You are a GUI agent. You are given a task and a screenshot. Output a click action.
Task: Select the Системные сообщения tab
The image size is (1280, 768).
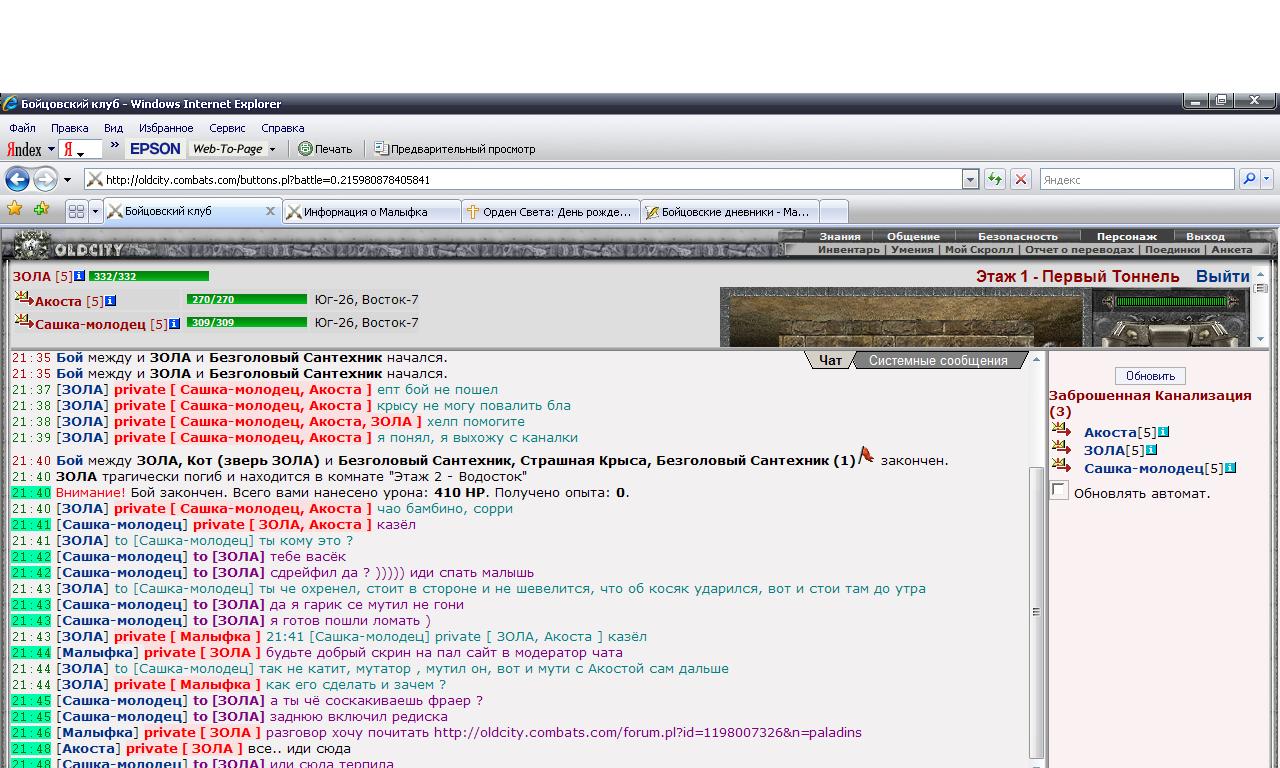point(938,360)
